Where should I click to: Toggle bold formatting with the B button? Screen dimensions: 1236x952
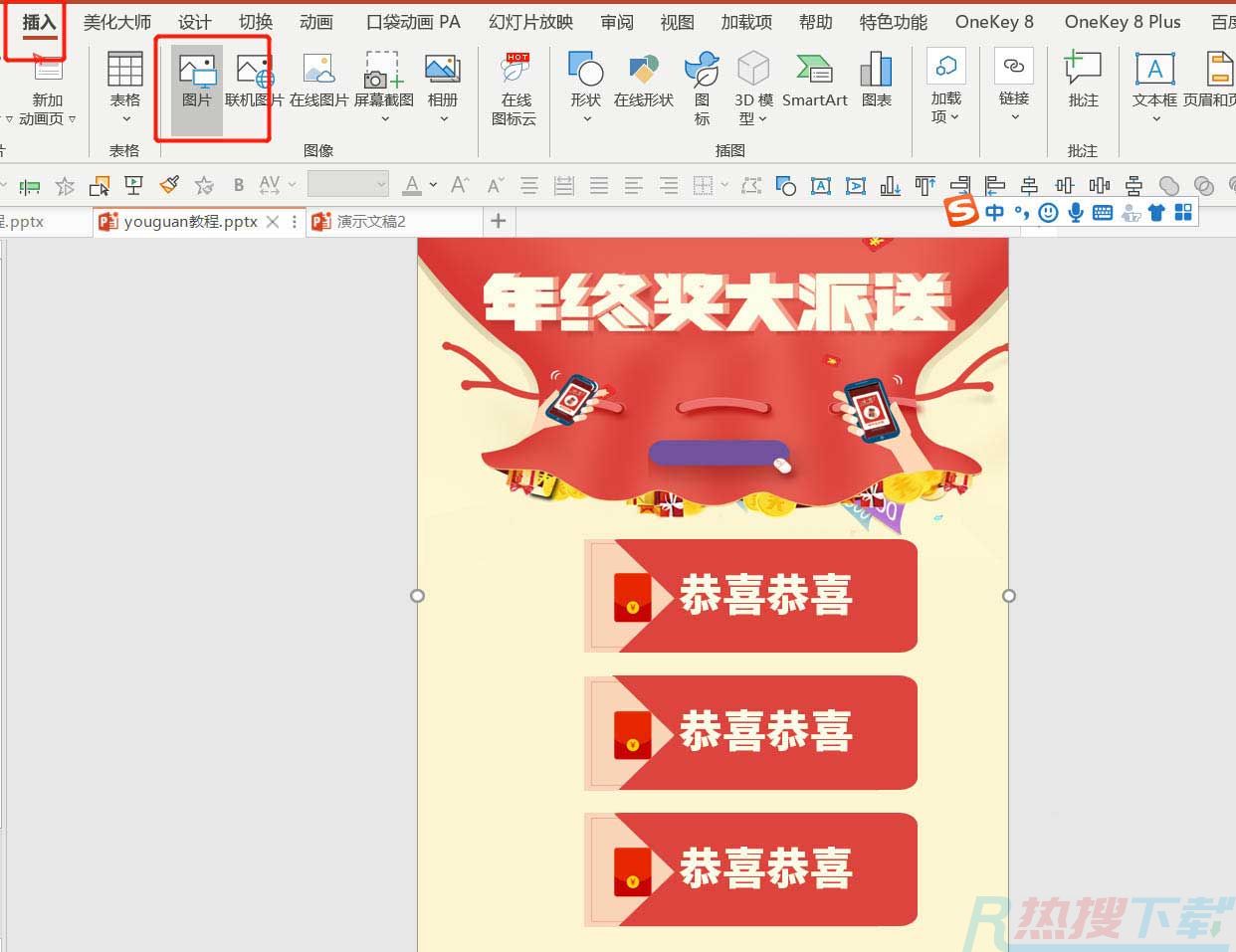point(238,186)
